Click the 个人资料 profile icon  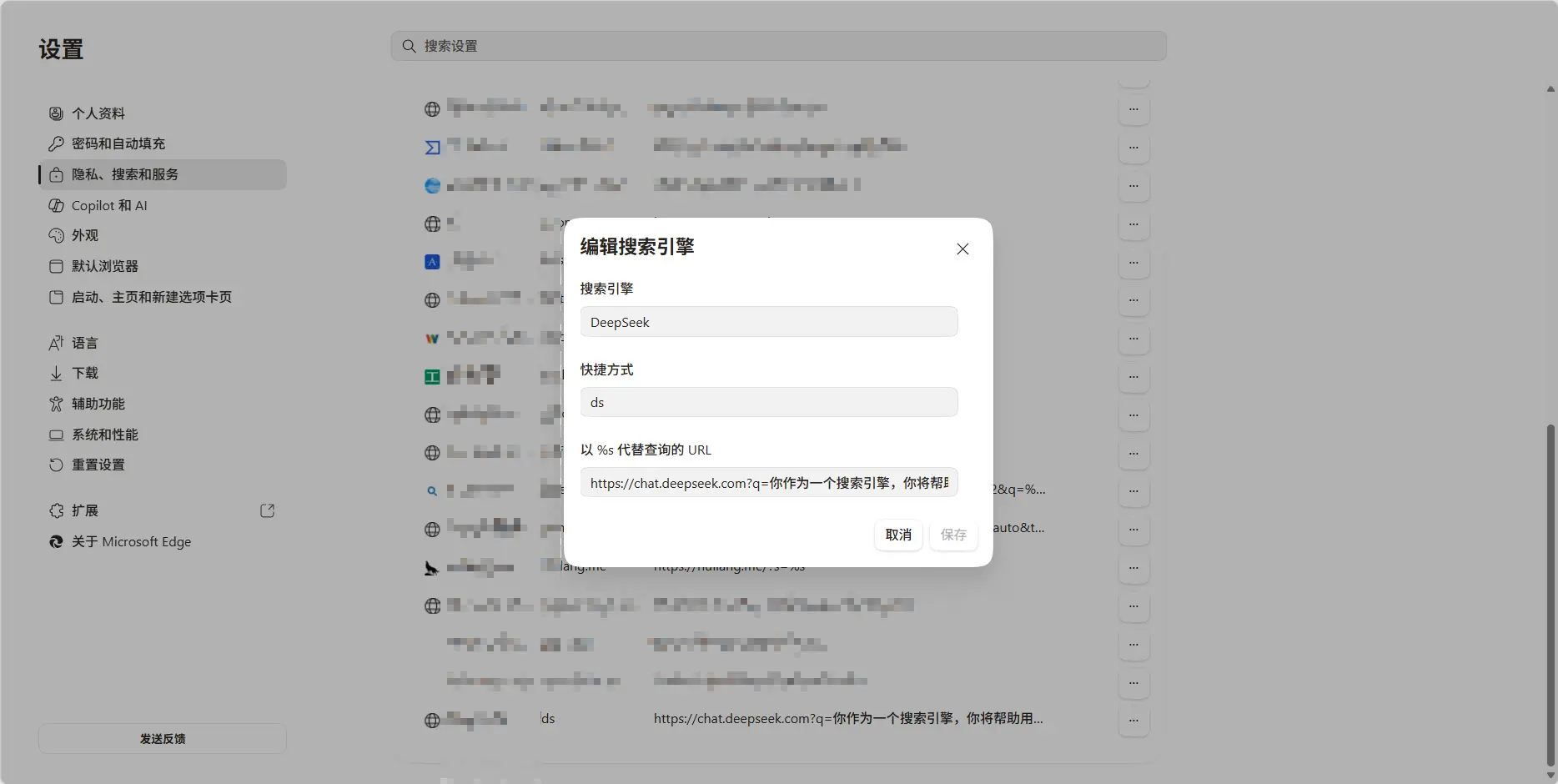[56, 113]
